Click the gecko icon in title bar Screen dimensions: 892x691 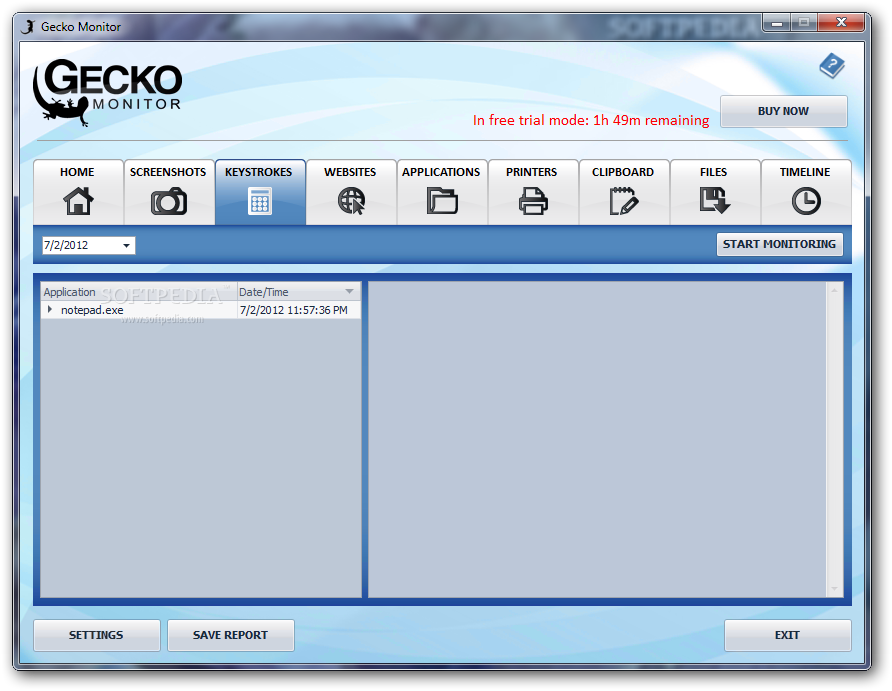click(28, 26)
